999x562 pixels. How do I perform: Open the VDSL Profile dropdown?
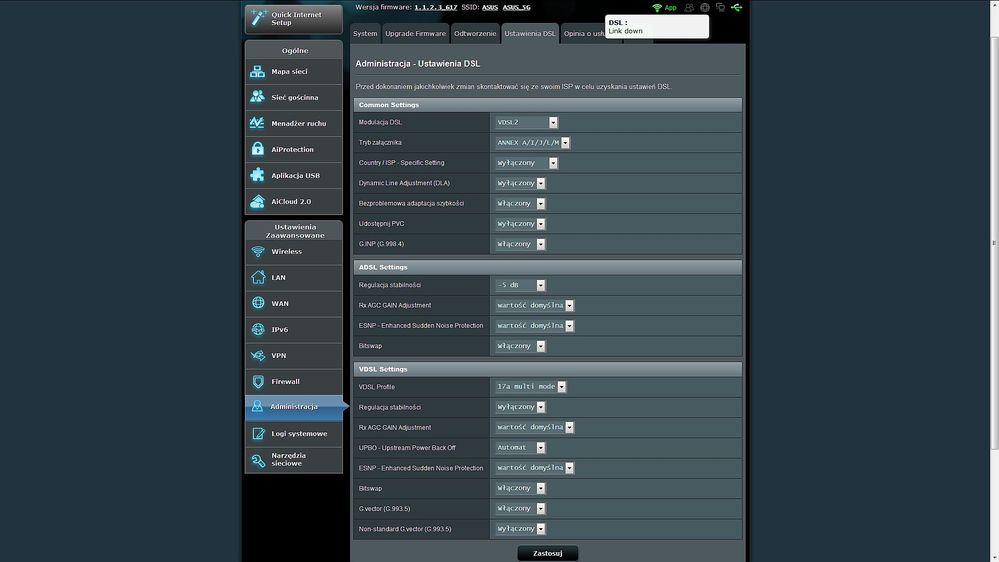531,387
